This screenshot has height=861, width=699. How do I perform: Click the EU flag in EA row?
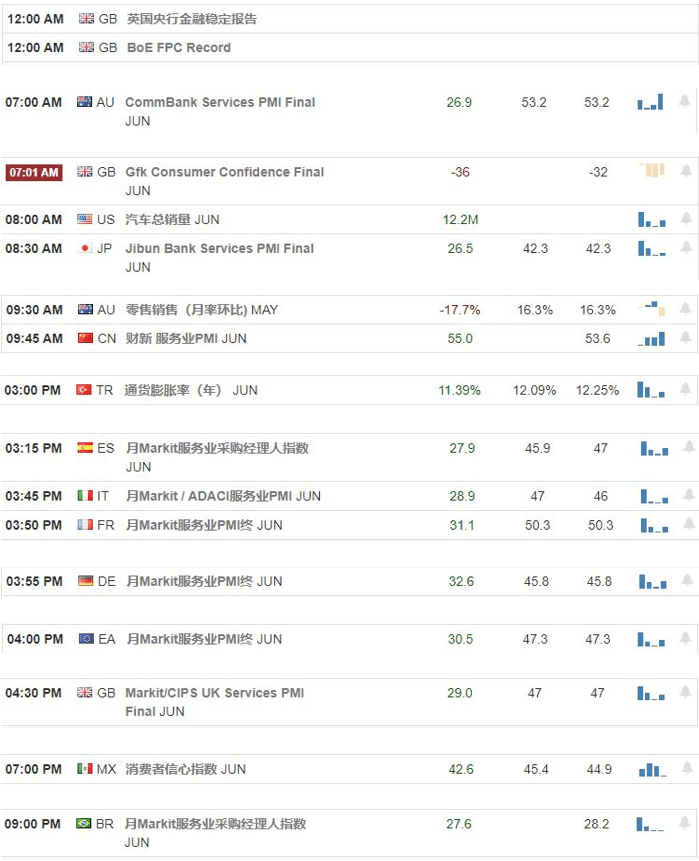coord(86,638)
